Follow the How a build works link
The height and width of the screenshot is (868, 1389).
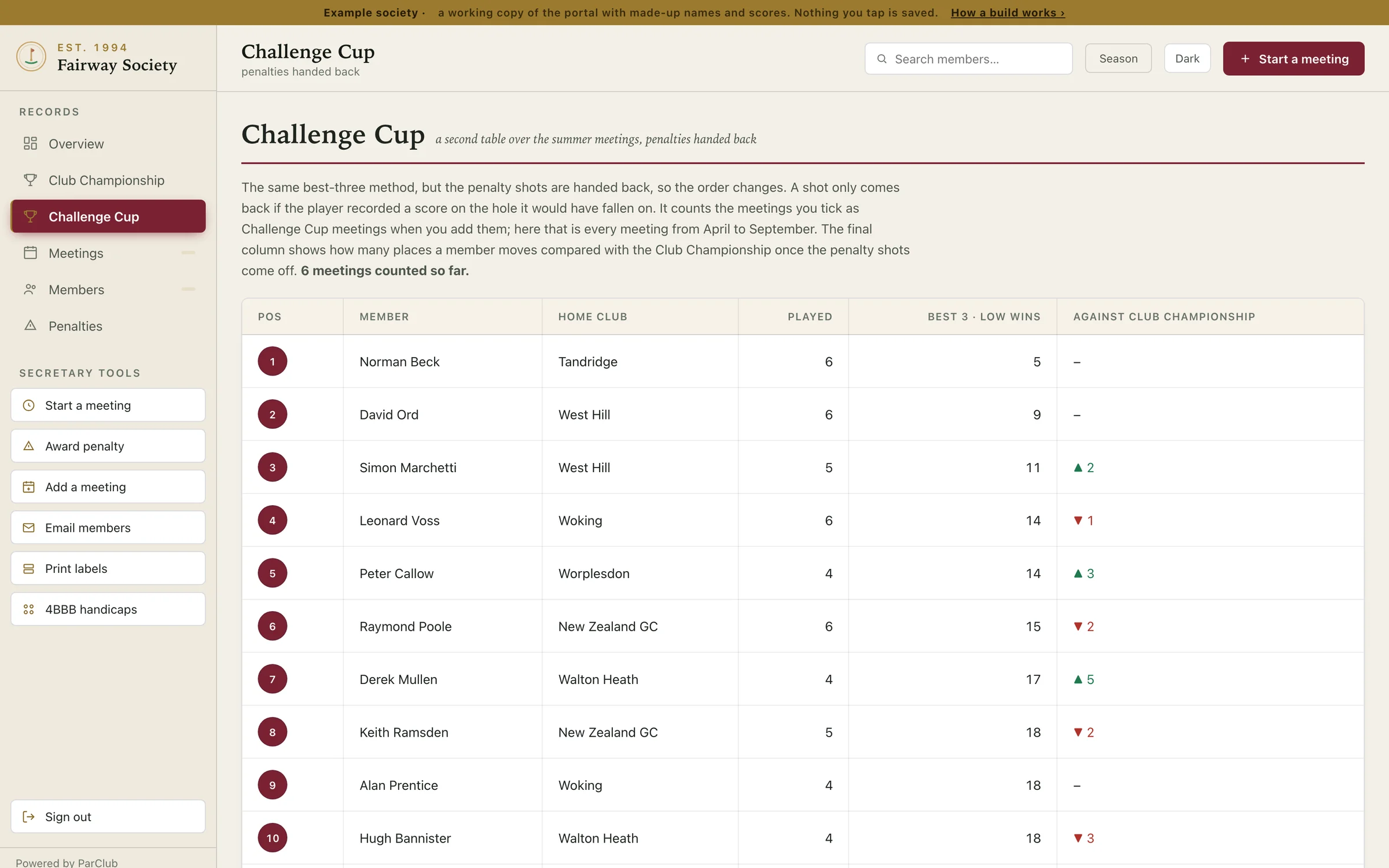[x=1008, y=13]
